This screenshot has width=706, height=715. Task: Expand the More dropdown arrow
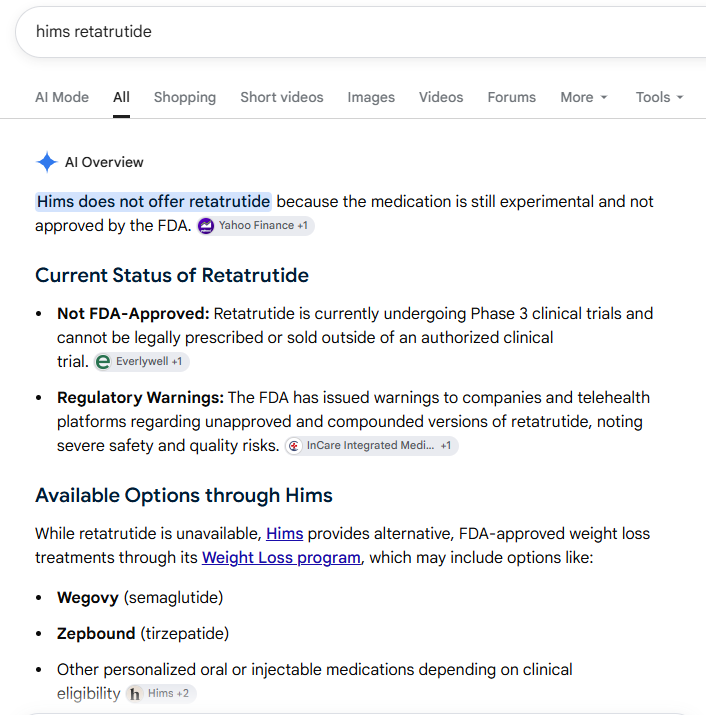pyautogui.click(x=604, y=97)
